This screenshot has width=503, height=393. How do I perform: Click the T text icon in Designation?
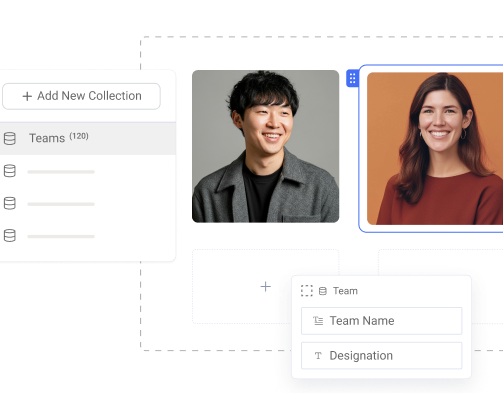[318, 356]
